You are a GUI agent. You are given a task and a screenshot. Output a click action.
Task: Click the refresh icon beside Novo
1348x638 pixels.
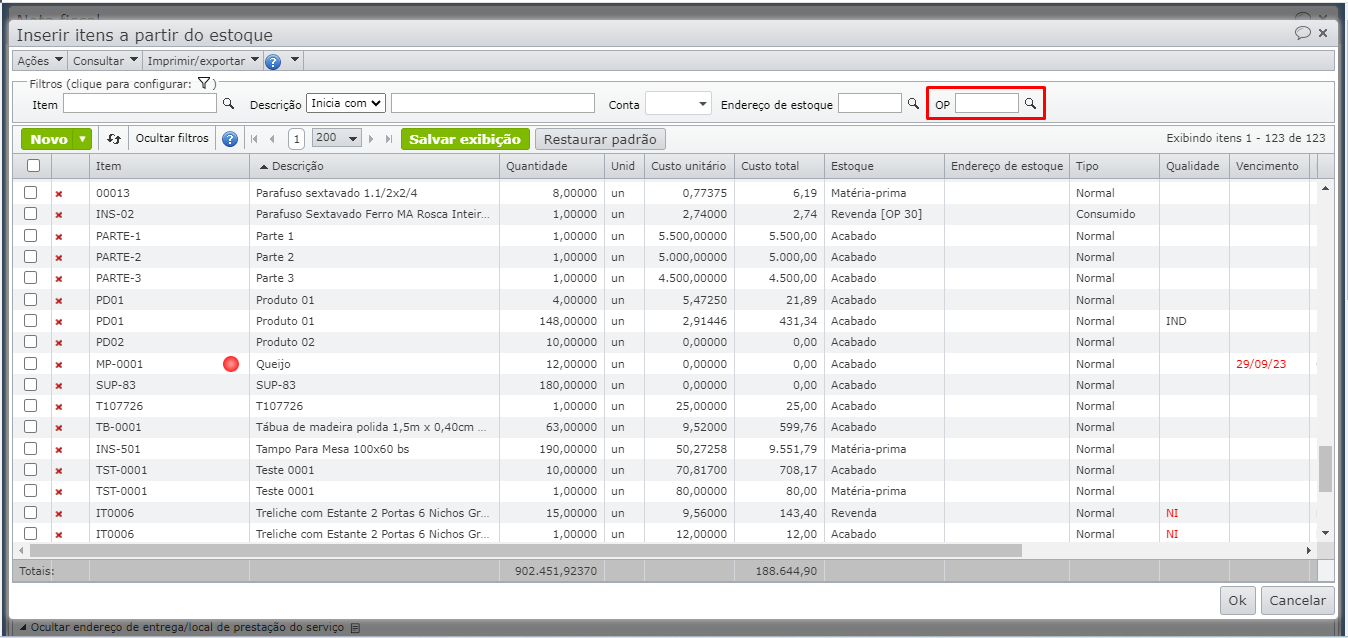pos(114,139)
